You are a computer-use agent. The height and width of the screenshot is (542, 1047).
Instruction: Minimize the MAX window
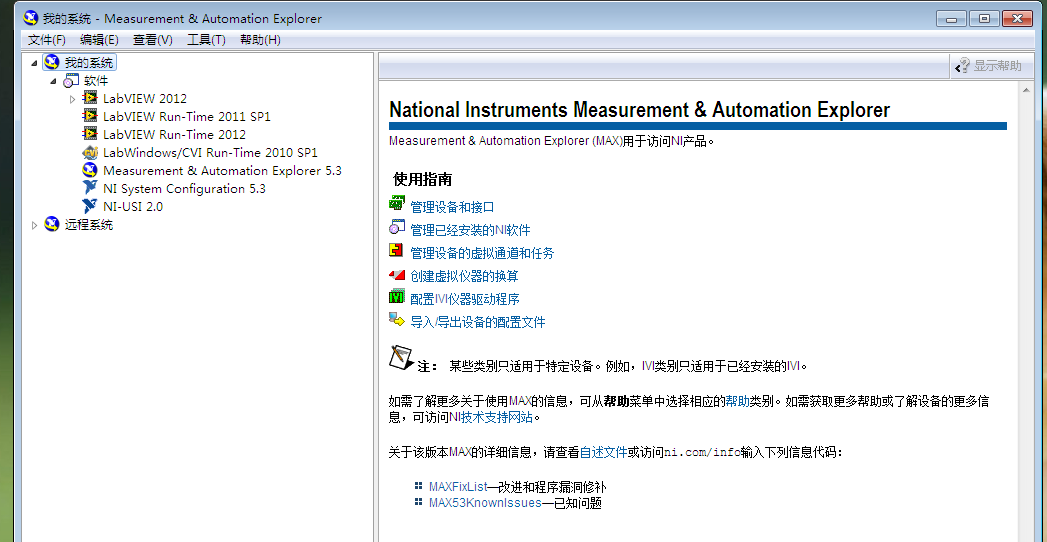point(952,19)
